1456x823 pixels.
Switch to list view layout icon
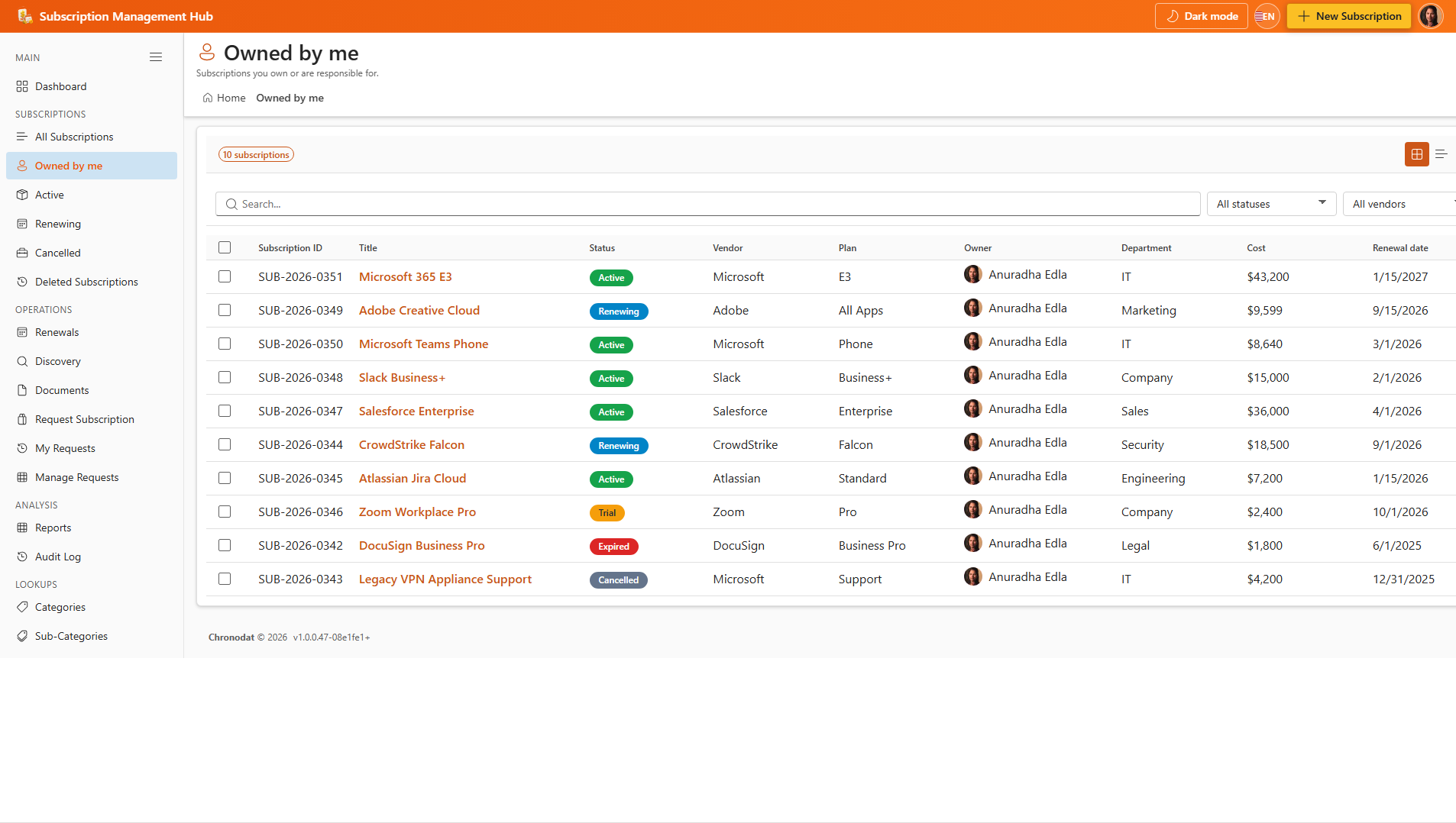click(1441, 154)
